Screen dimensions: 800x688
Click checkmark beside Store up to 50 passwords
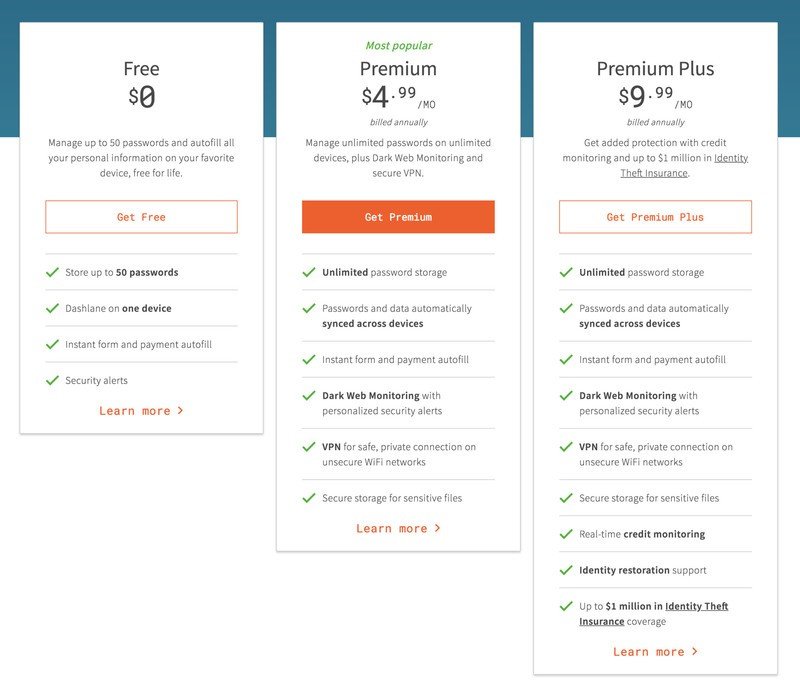pos(52,272)
